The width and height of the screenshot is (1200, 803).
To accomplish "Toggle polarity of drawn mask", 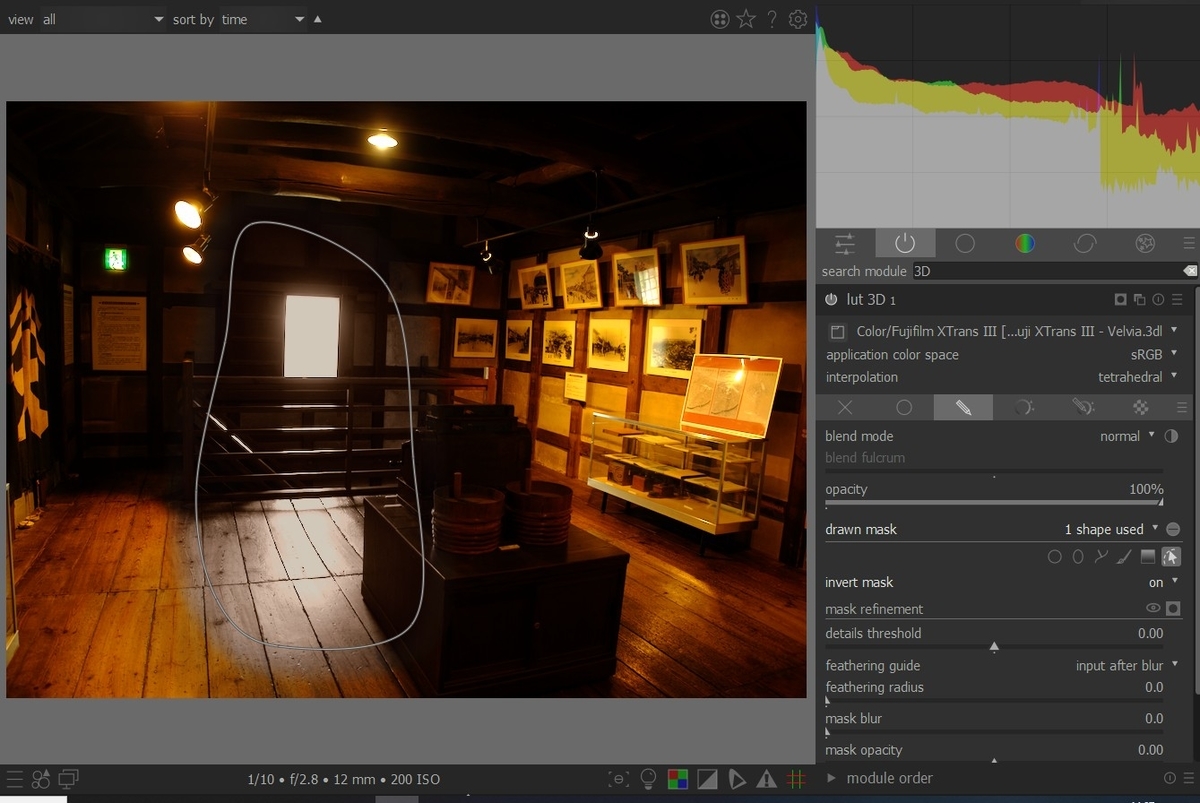I will click(1173, 529).
